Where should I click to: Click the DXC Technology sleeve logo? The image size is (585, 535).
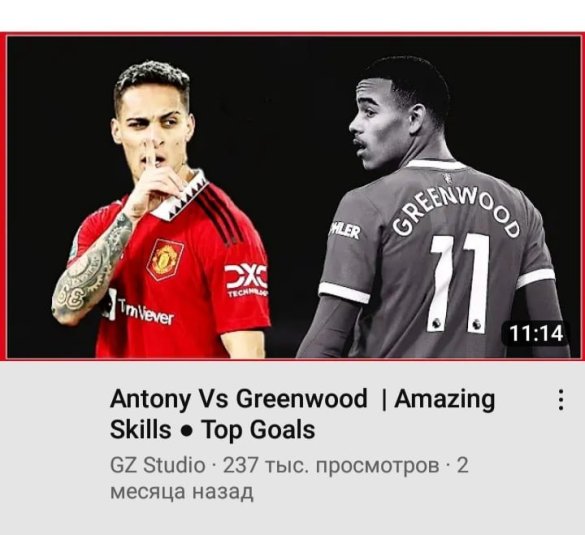[246, 281]
